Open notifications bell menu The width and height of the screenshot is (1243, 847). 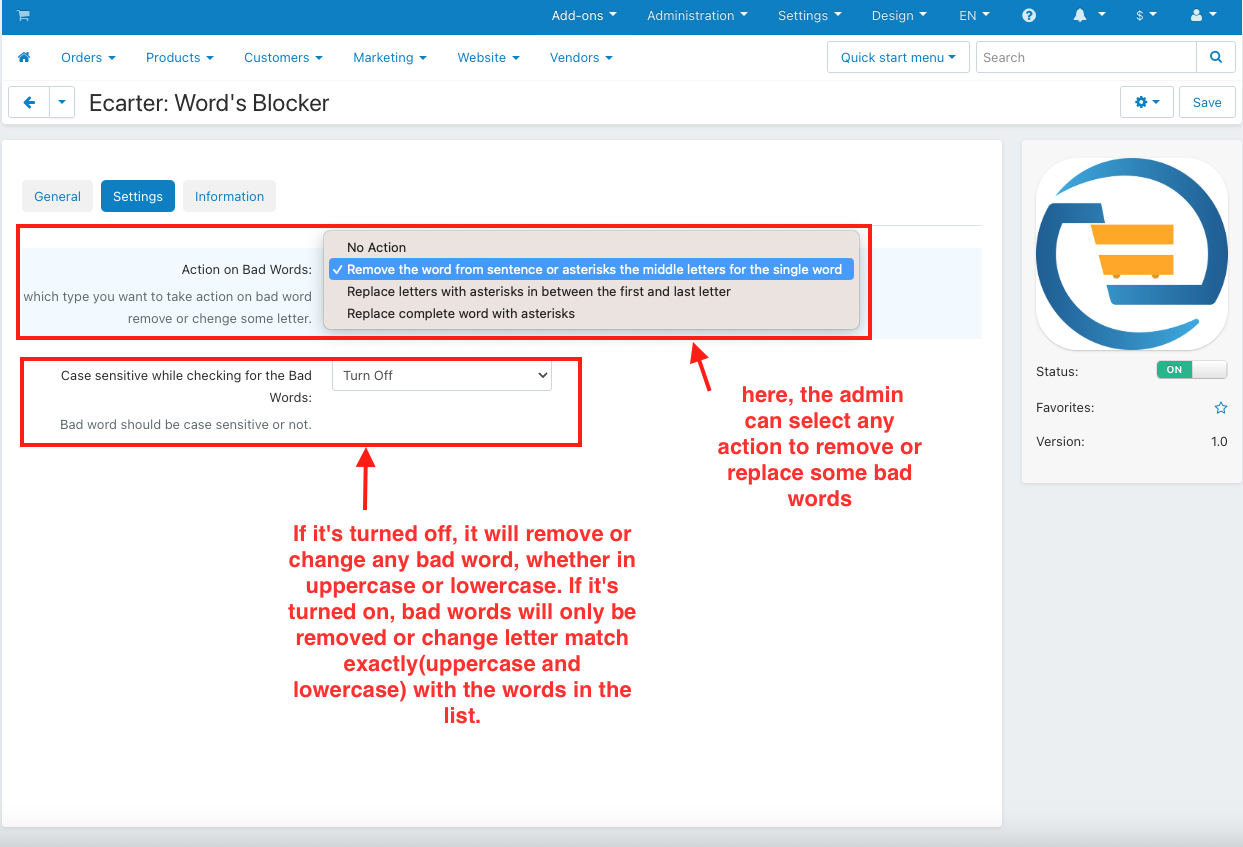pyautogui.click(x=1089, y=15)
